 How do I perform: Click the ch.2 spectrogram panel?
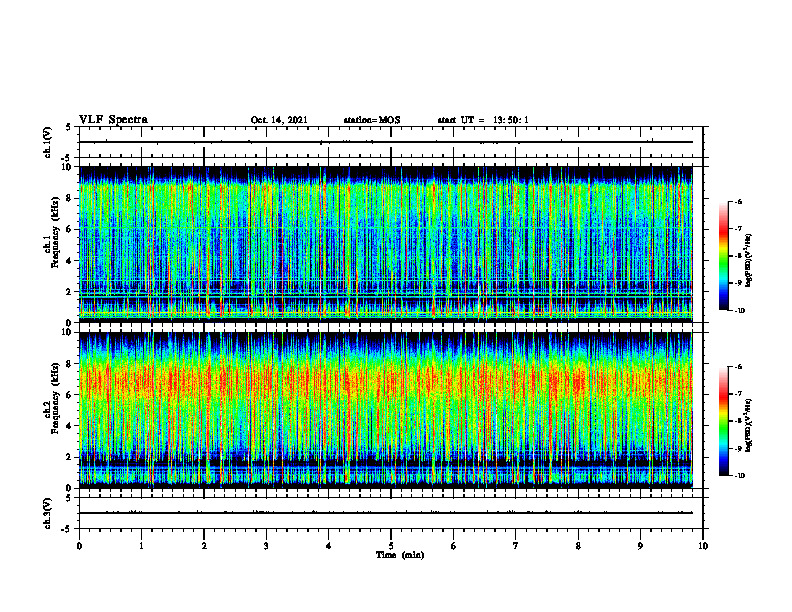pyautogui.click(x=386, y=410)
